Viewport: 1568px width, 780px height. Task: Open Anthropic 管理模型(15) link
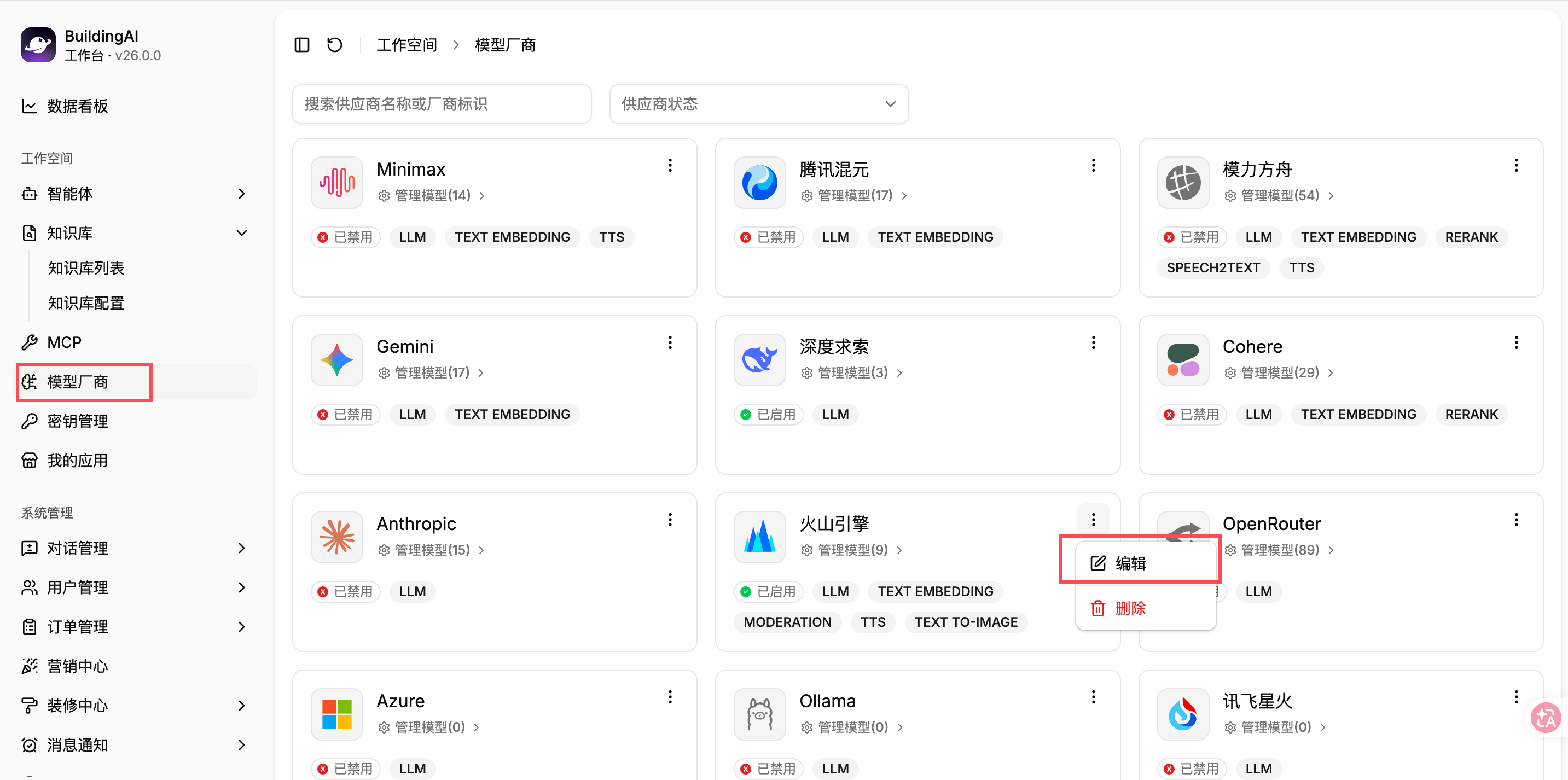click(431, 550)
